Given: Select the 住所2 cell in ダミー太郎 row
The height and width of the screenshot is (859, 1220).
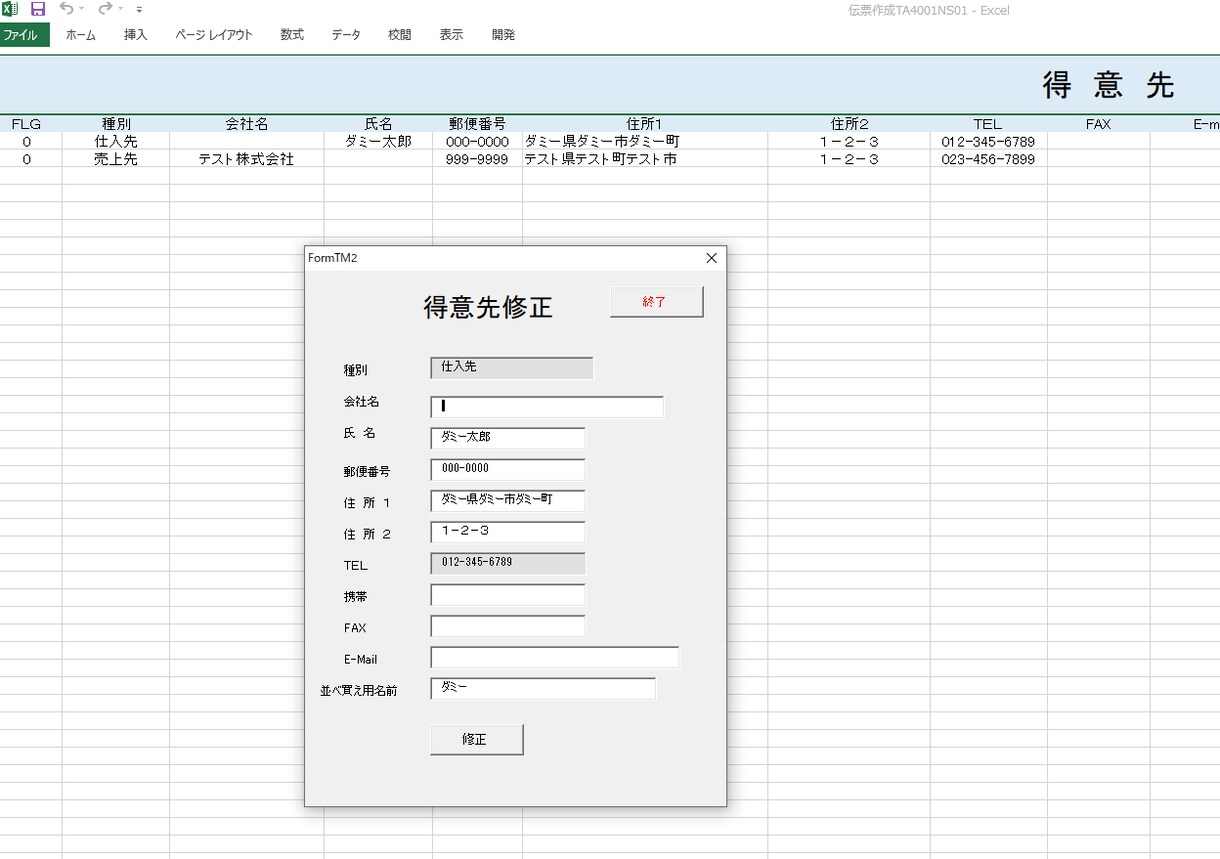Looking at the screenshot, I should pos(849,142).
